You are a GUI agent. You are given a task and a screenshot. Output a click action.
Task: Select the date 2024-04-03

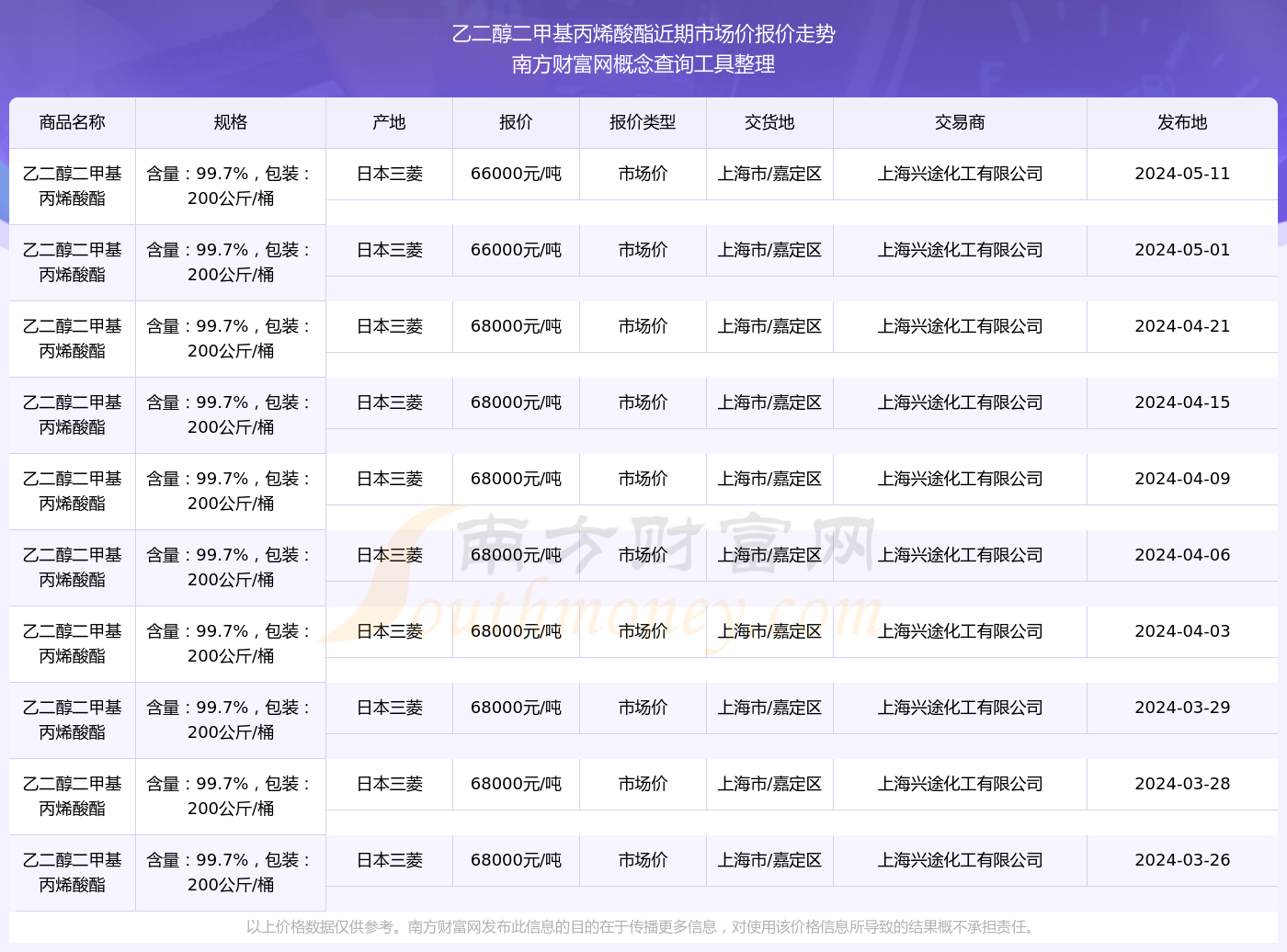(1182, 631)
